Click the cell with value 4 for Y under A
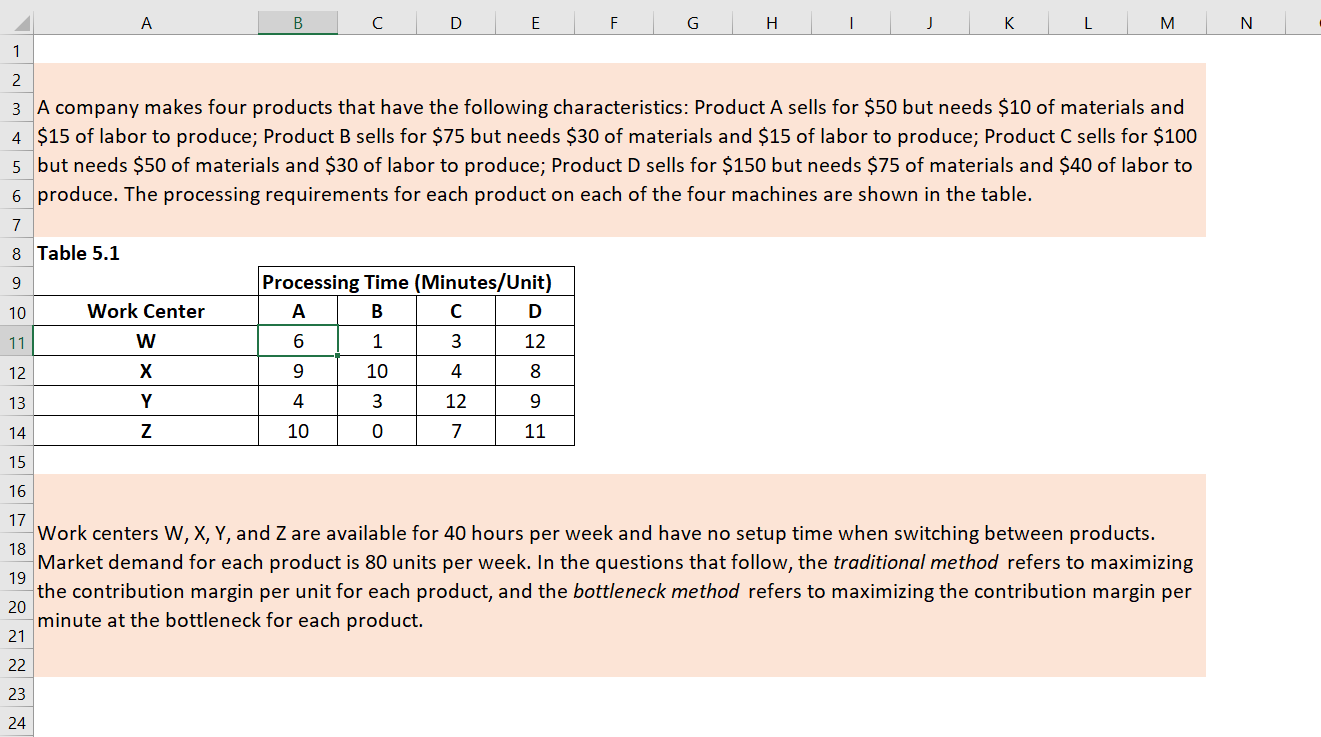The width and height of the screenshot is (1321, 737). 297,401
